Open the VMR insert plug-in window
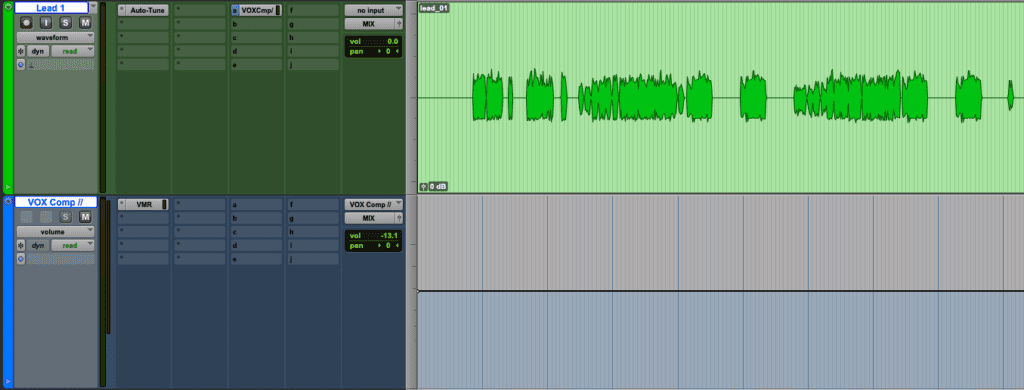The width and height of the screenshot is (1024, 390). point(144,204)
